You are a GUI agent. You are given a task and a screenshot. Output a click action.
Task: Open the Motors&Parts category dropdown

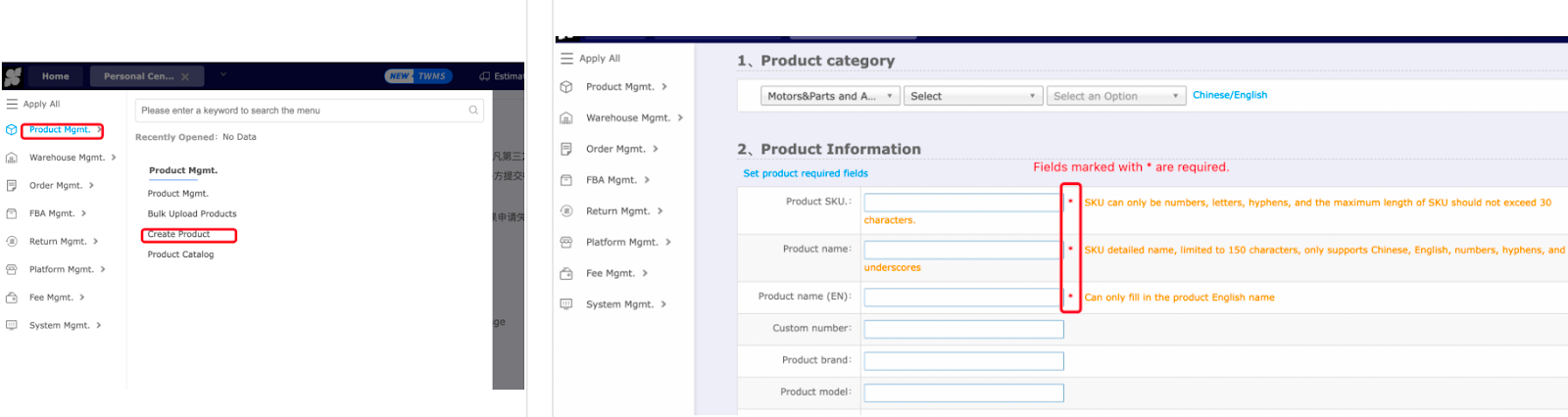click(830, 96)
